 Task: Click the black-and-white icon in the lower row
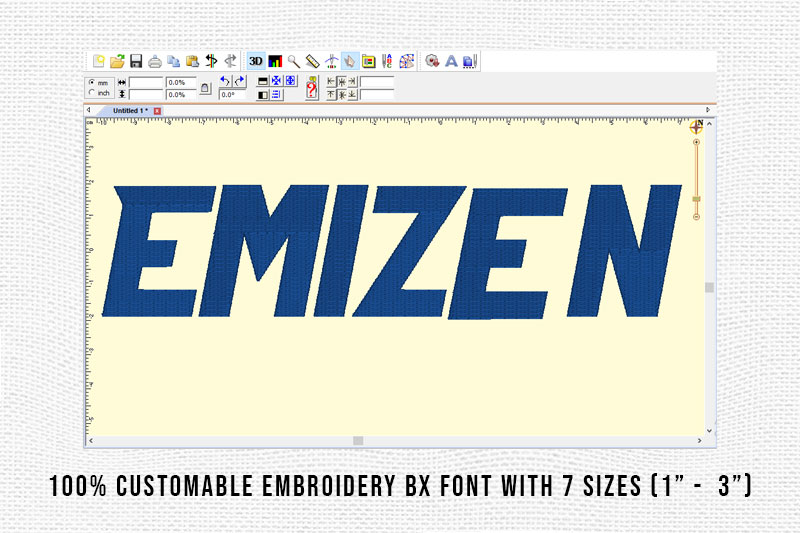pyautogui.click(x=263, y=95)
